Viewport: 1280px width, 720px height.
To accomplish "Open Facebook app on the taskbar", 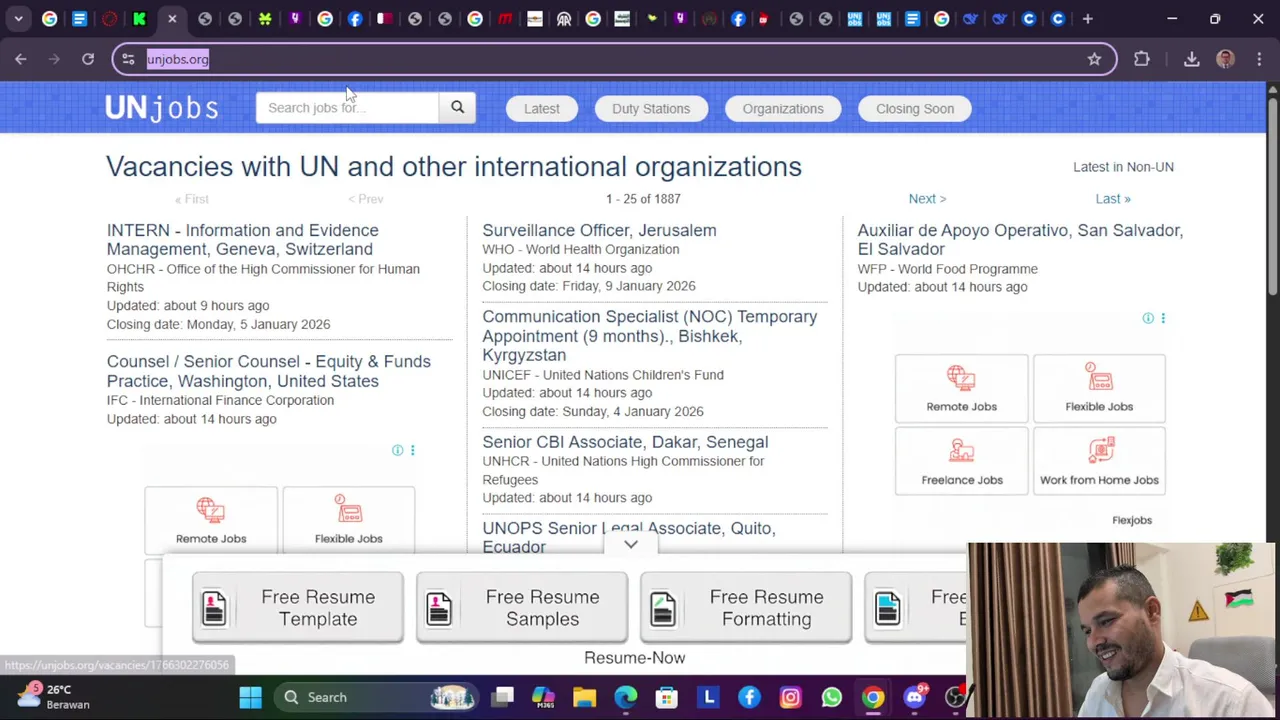I will point(749,697).
